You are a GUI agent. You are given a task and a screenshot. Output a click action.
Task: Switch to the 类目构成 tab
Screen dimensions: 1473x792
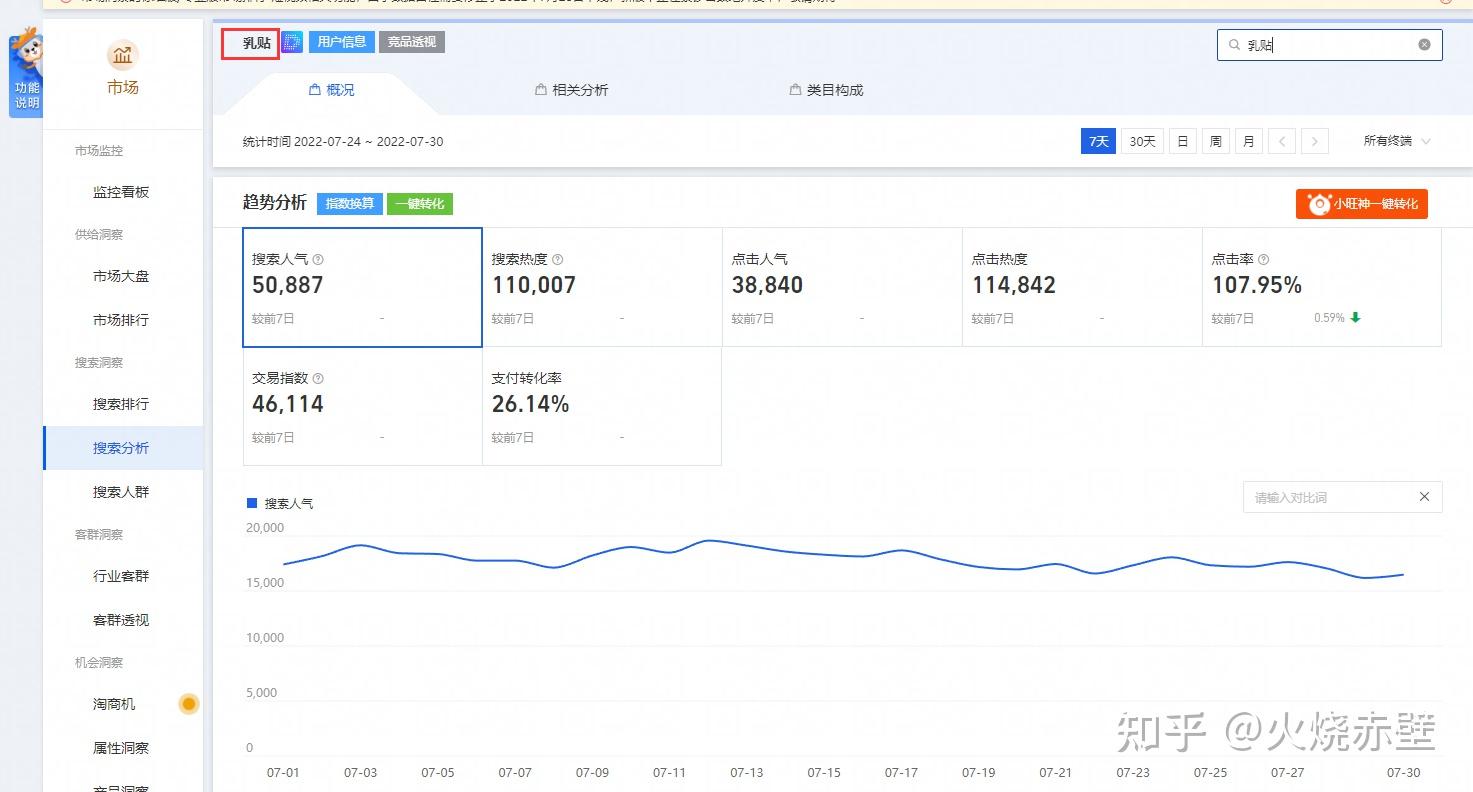coord(826,90)
